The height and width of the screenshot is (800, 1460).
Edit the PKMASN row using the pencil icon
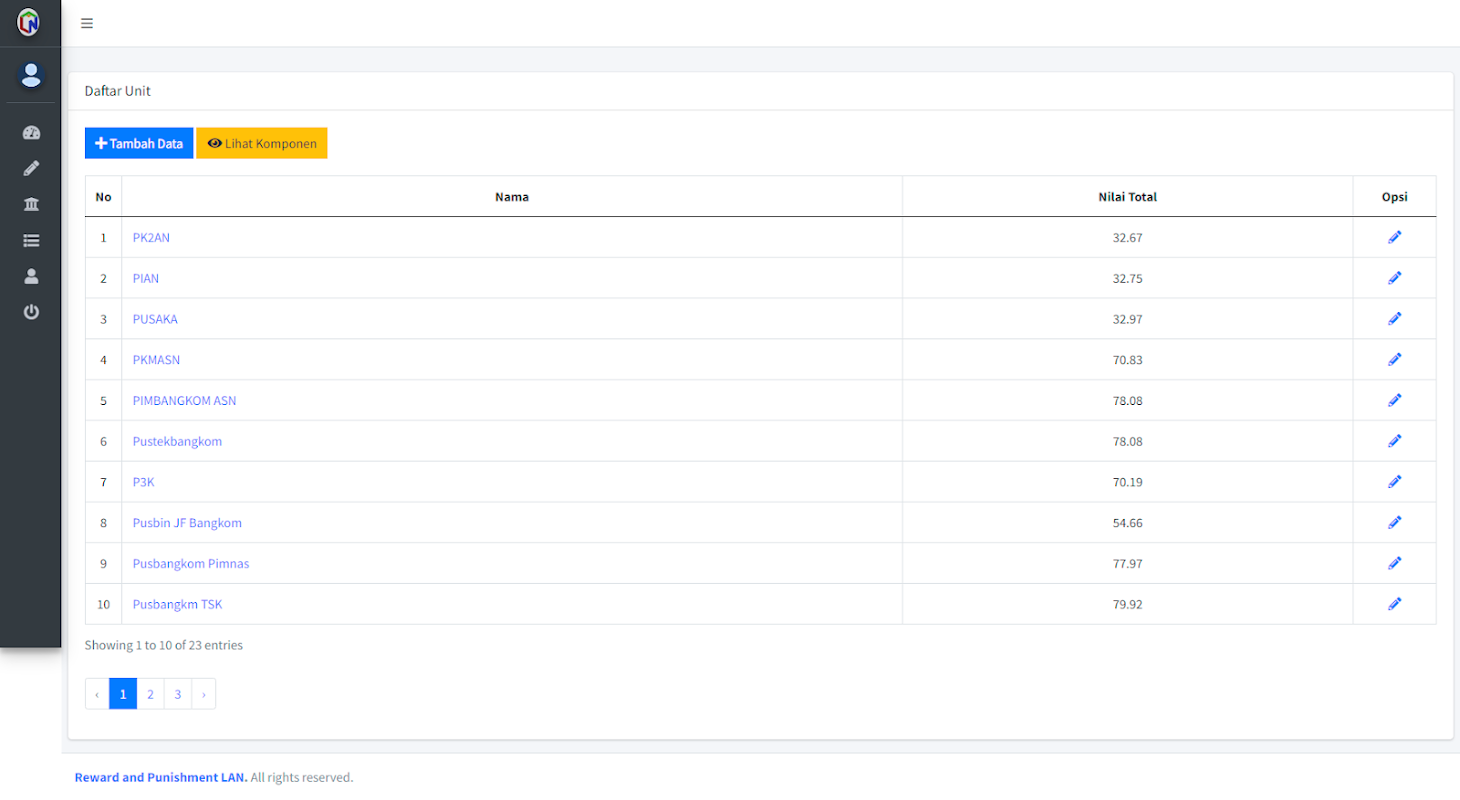(1395, 359)
